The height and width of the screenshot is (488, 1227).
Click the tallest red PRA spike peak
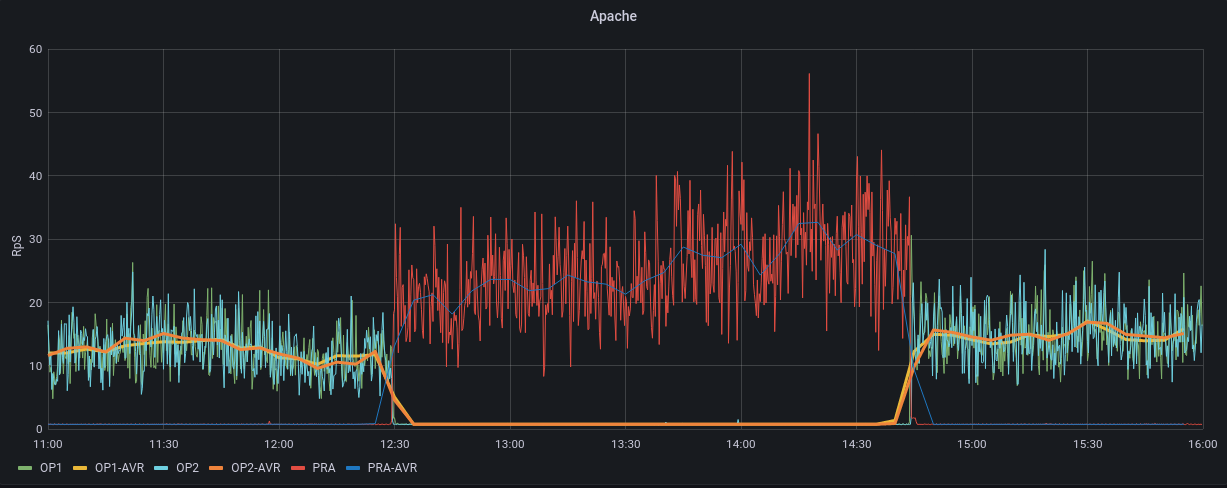(809, 75)
